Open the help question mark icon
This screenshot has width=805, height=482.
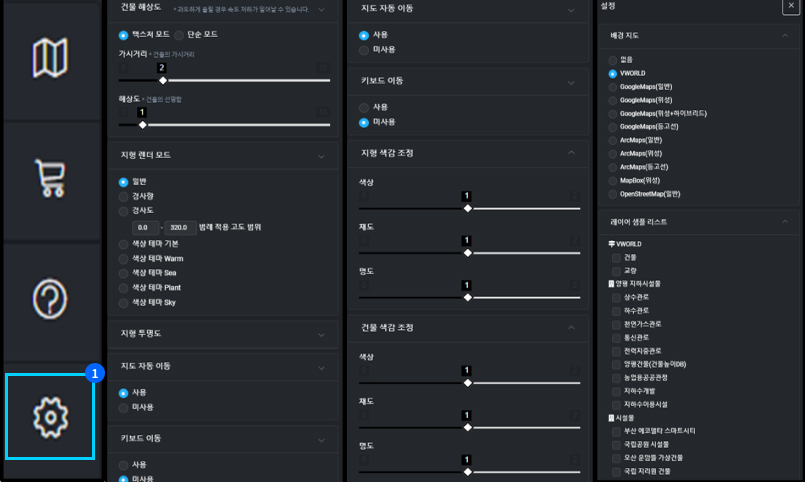(50, 299)
